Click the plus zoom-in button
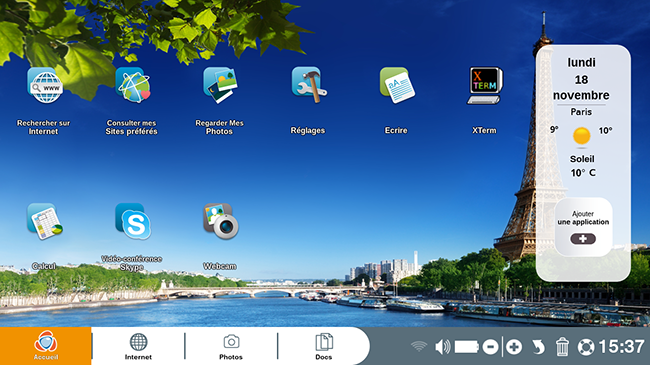Image resolution: width=650 pixels, height=365 pixels. tap(514, 347)
